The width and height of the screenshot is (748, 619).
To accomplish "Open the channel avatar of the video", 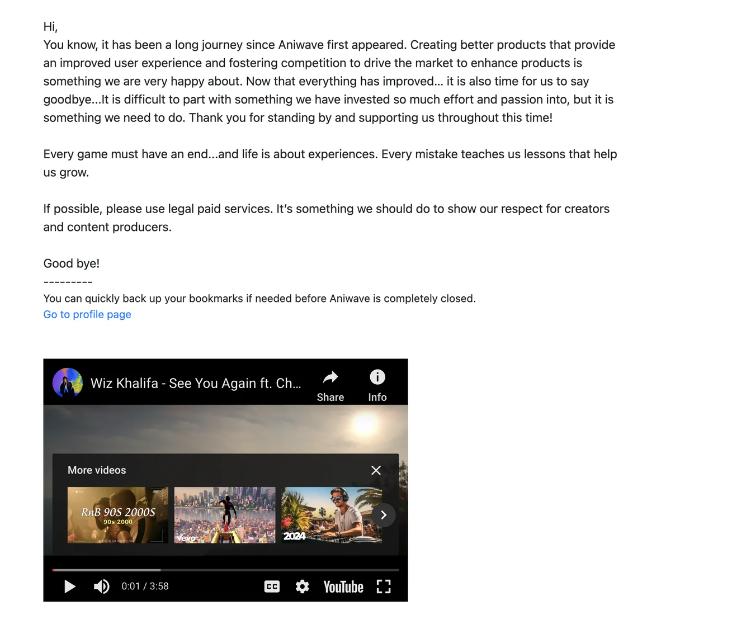I will click(67, 382).
